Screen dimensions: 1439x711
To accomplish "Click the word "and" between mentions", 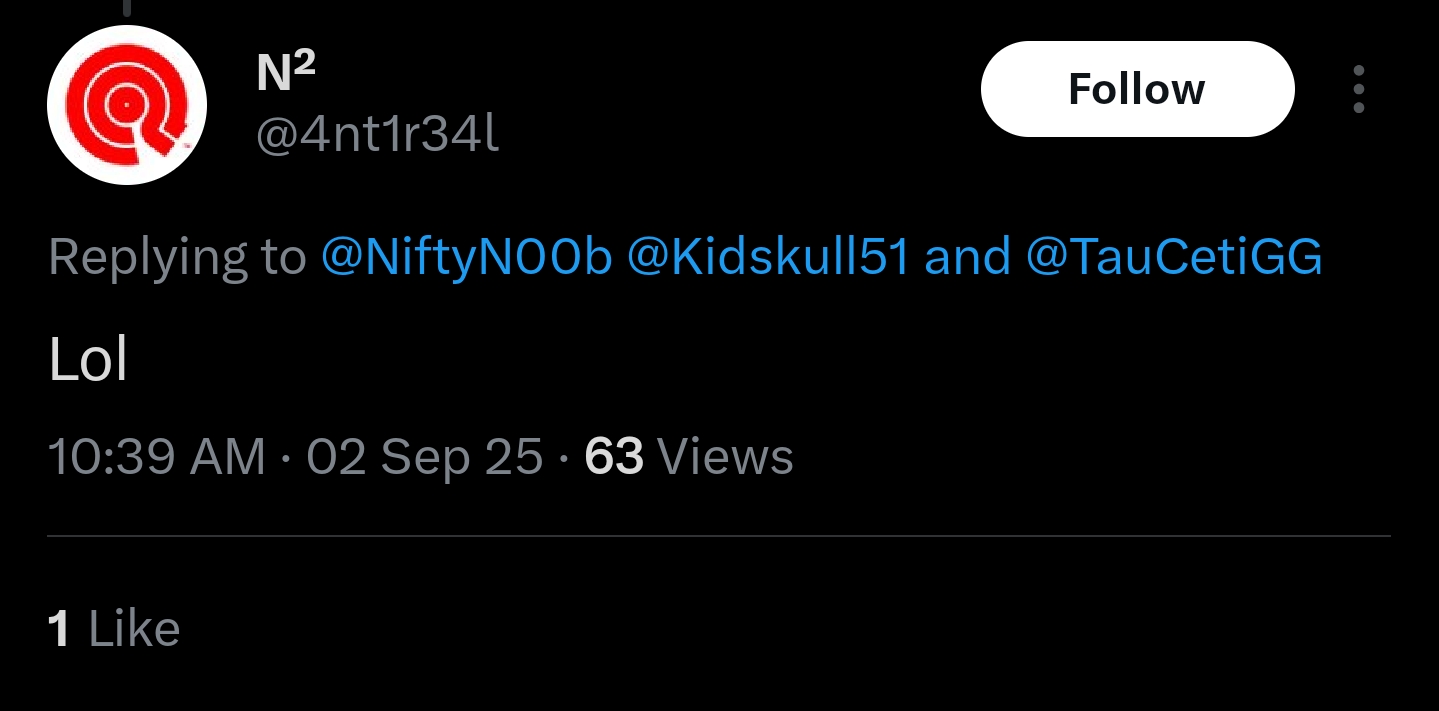I will click(967, 258).
